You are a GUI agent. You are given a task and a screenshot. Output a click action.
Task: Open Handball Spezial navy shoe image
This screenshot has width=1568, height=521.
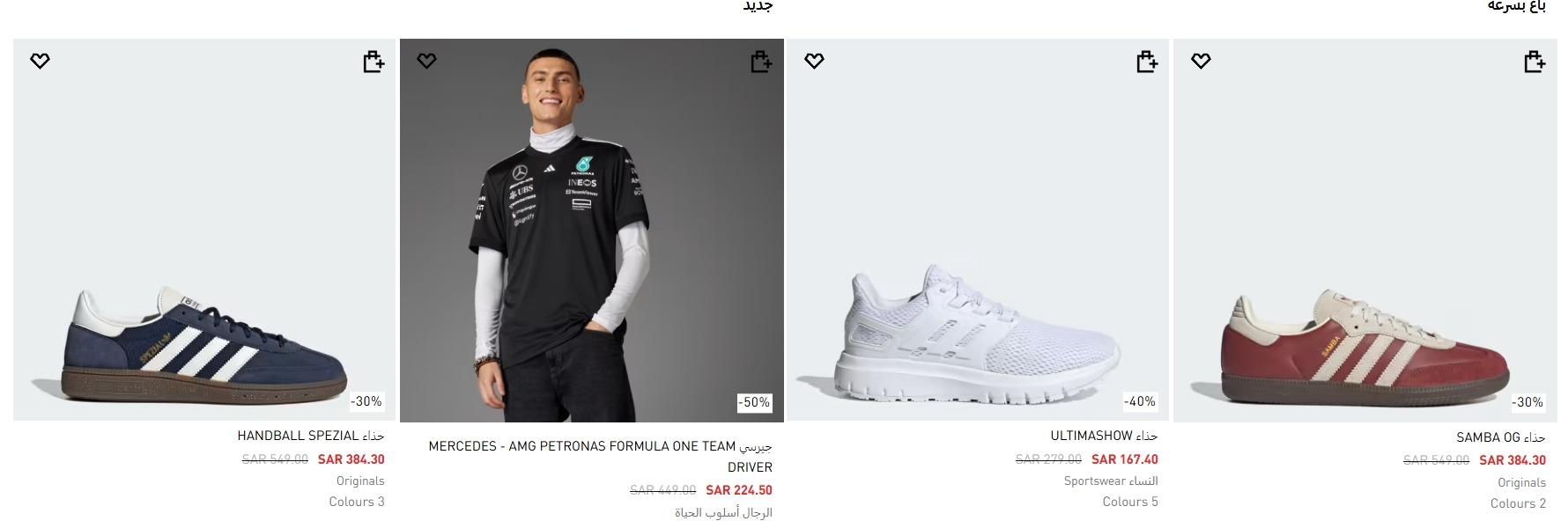point(204,334)
